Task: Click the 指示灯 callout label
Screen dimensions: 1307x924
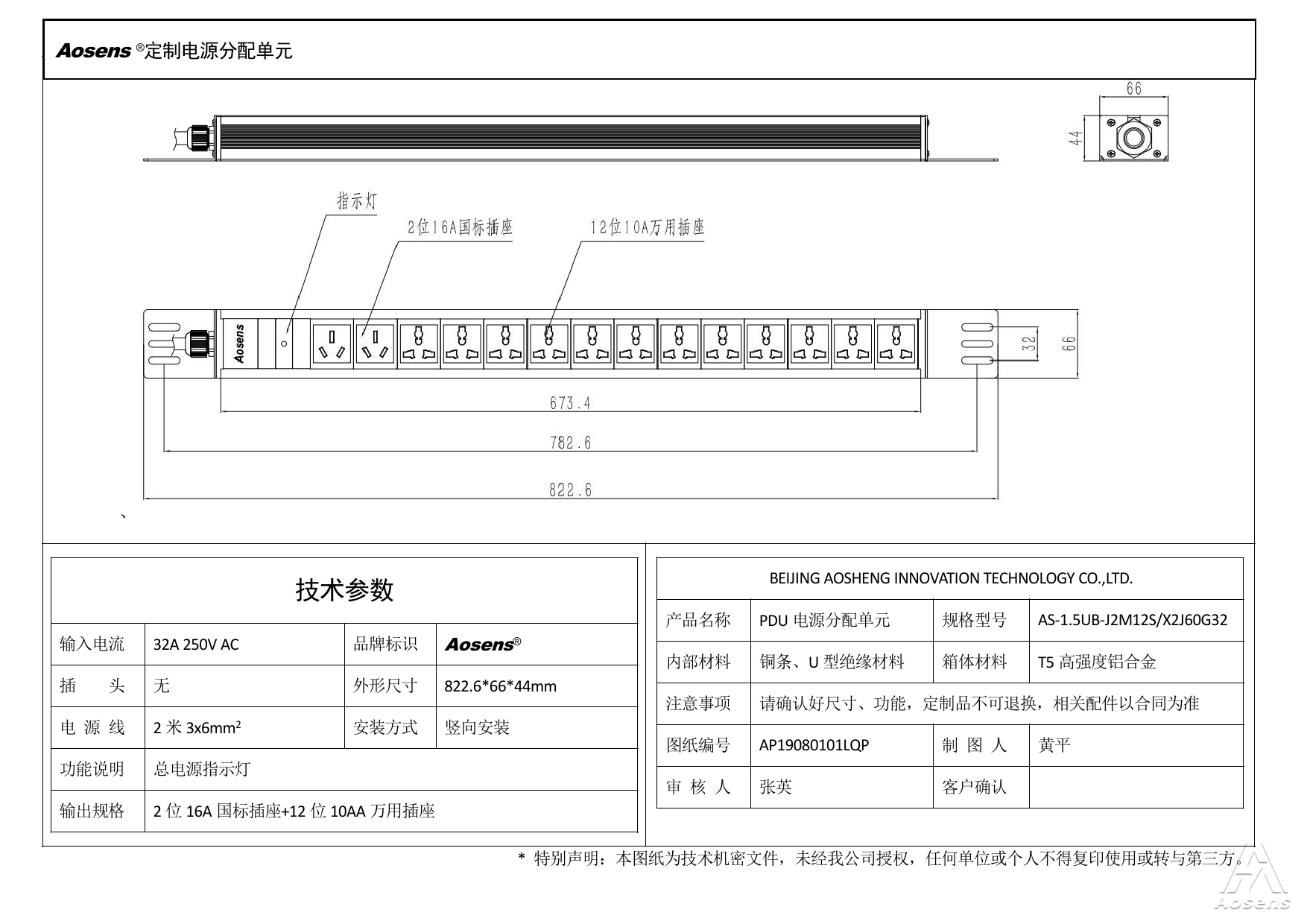Action: click(357, 201)
